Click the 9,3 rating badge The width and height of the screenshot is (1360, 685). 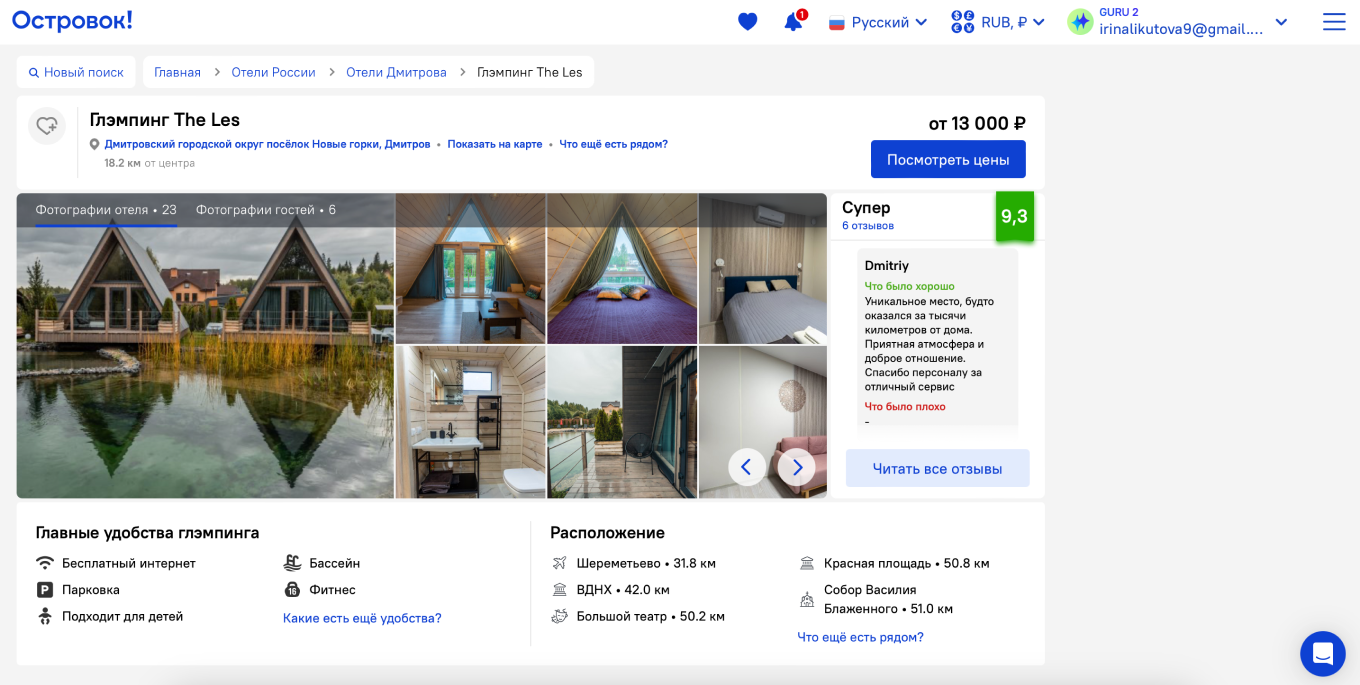coord(1014,216)
